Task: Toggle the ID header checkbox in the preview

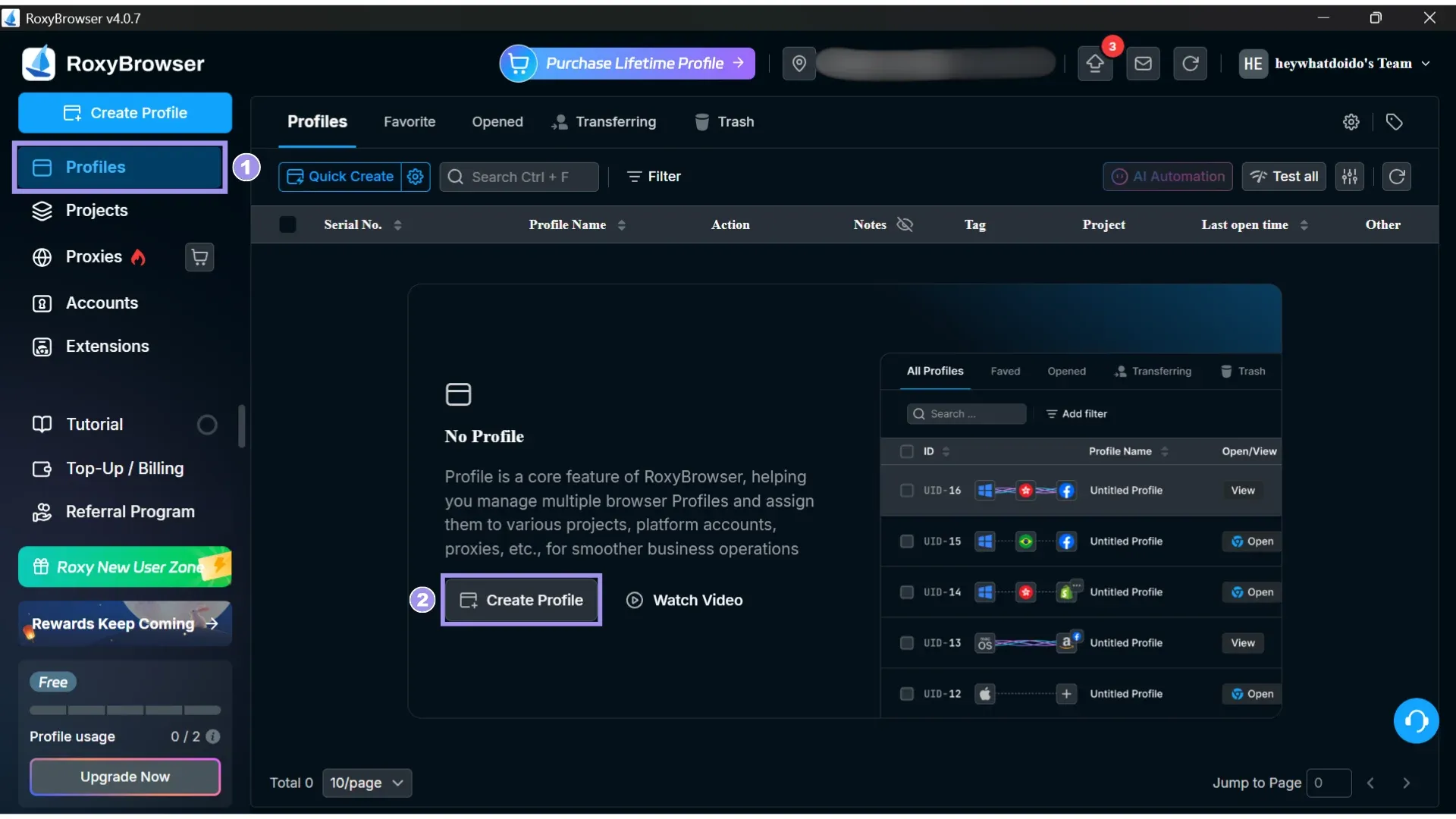Action: 906,452
